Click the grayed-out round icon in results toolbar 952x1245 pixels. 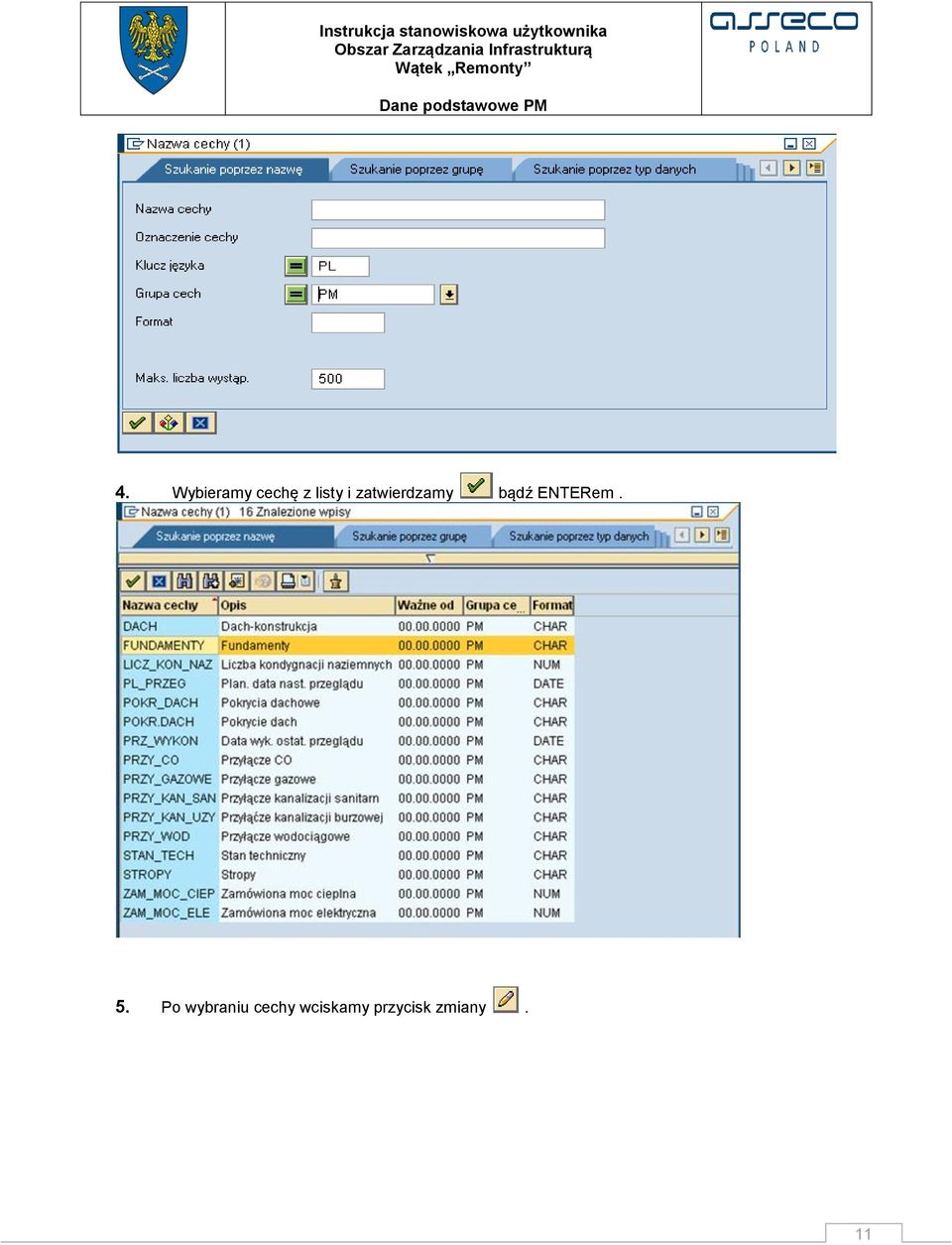tap(262, 581)
